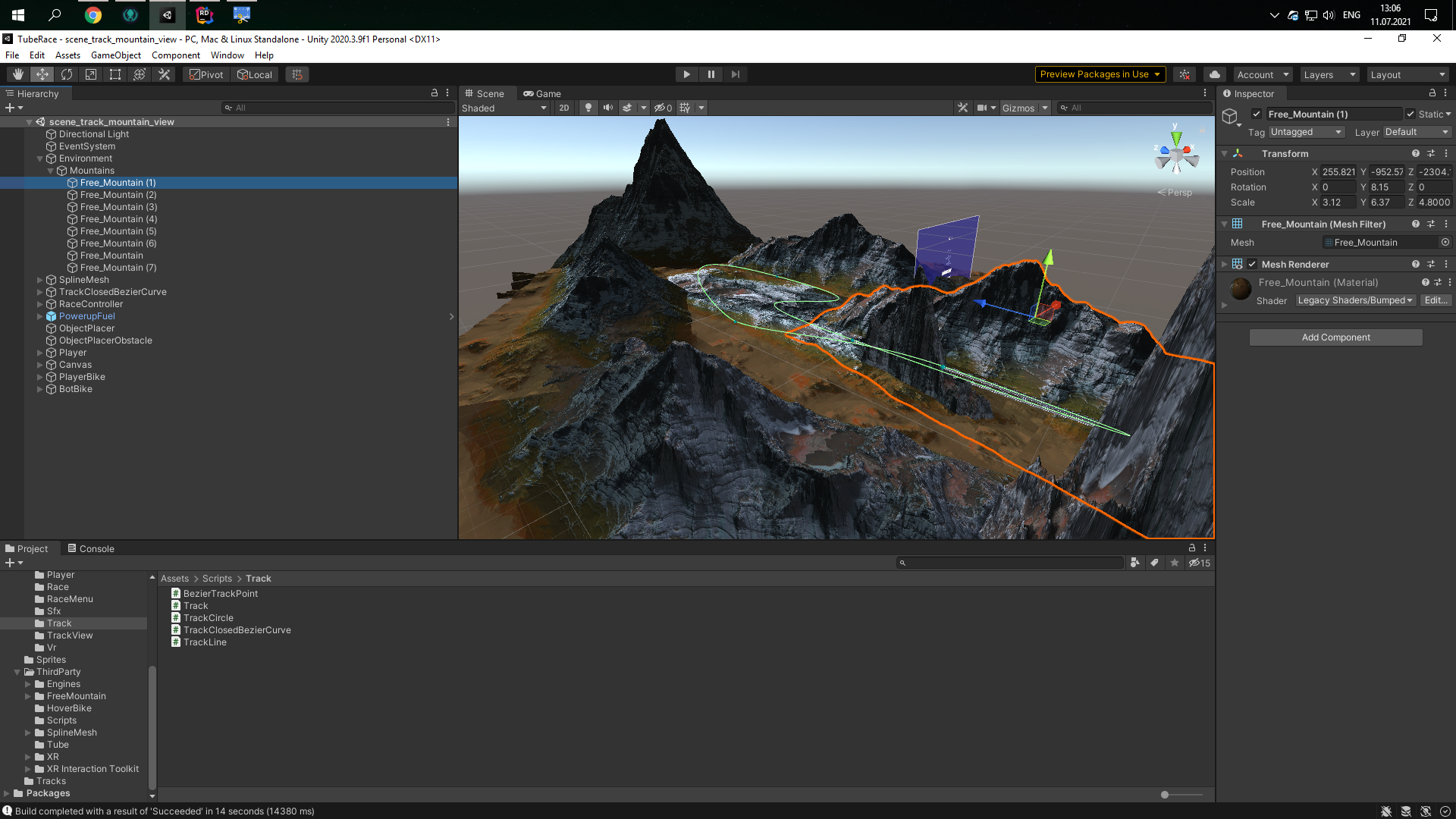Click the Add Component button
The image size is (1456, 819).
(x=1335, y=337)
